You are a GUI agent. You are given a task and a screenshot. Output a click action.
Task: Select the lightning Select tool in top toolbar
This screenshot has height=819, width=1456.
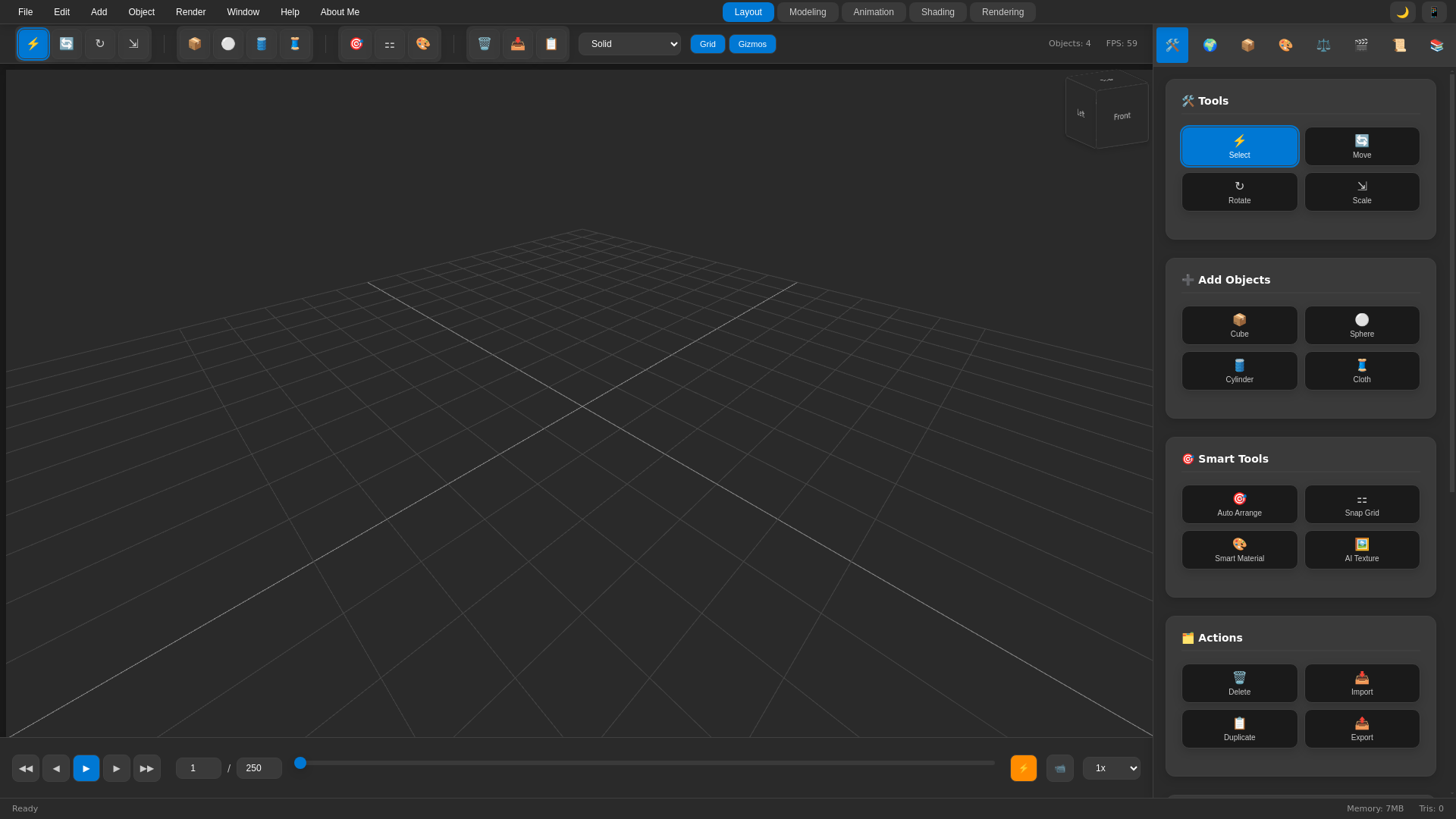coord(33,44)
